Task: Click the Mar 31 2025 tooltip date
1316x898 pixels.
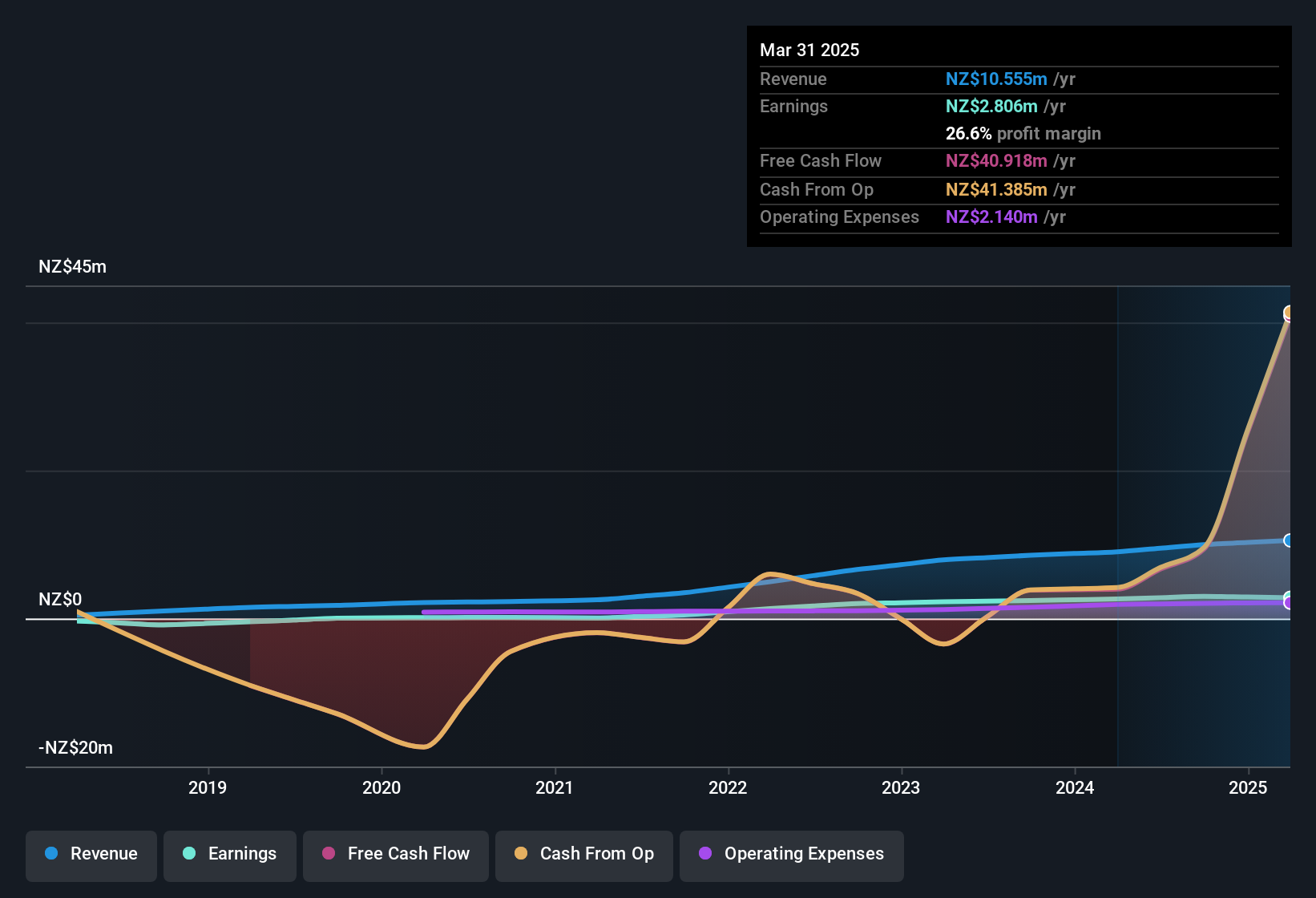Action: click(x=809, y=50)
